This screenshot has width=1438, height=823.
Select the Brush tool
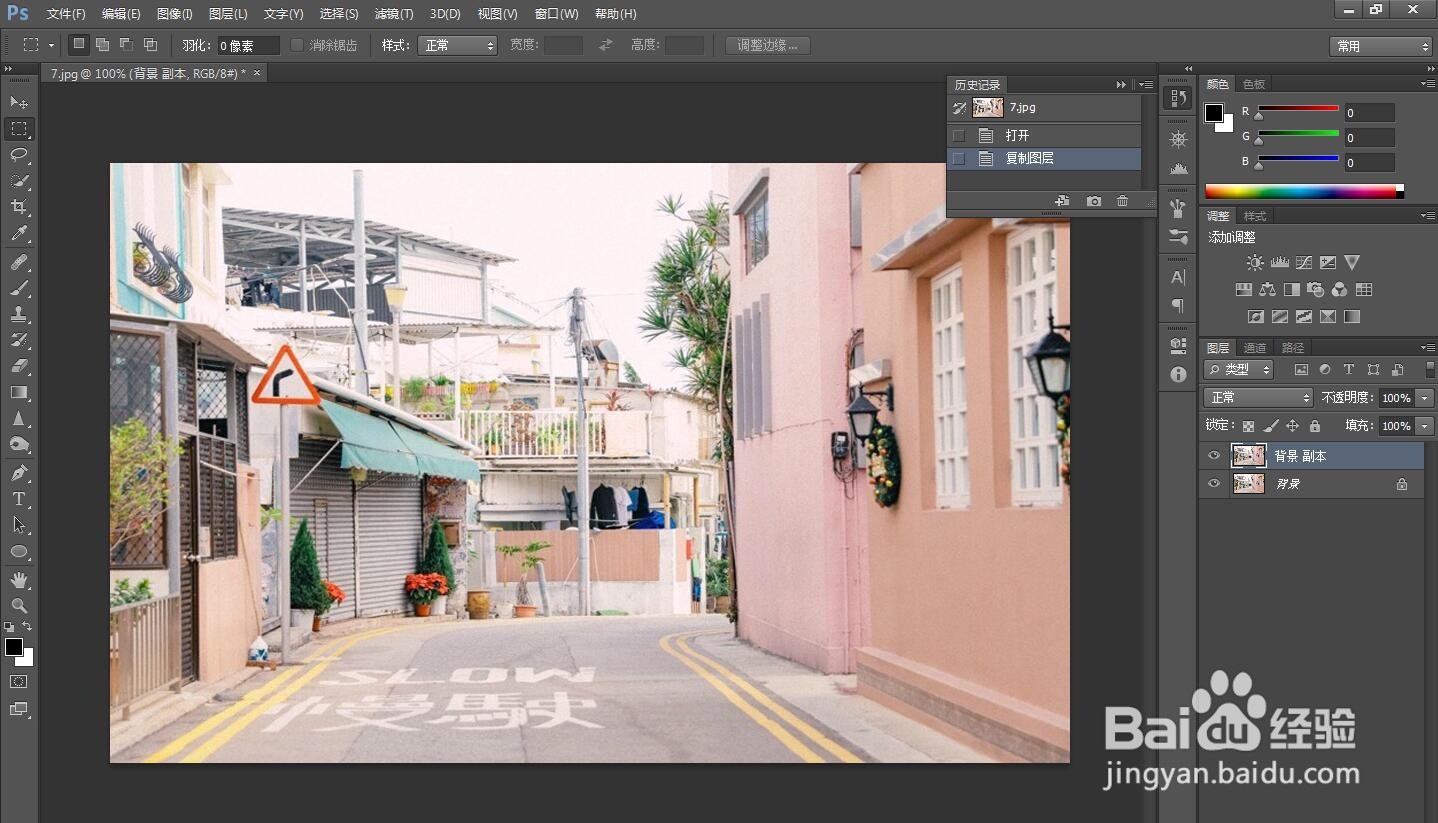[x=19, y=288]
